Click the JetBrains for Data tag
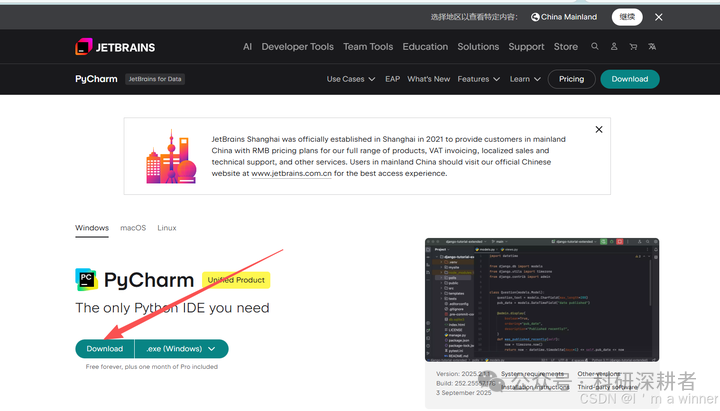 tap(155, 79)
